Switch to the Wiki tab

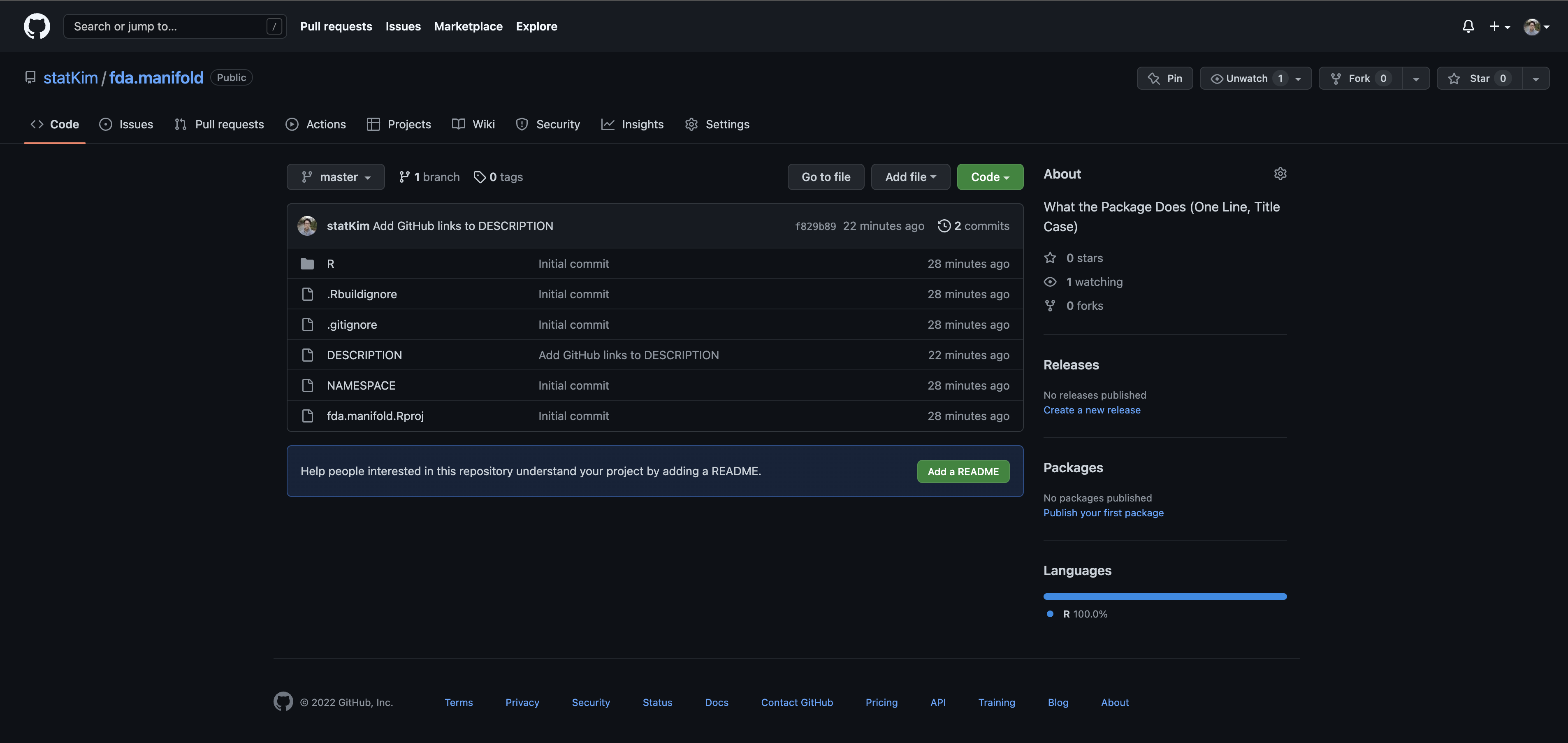473,124
